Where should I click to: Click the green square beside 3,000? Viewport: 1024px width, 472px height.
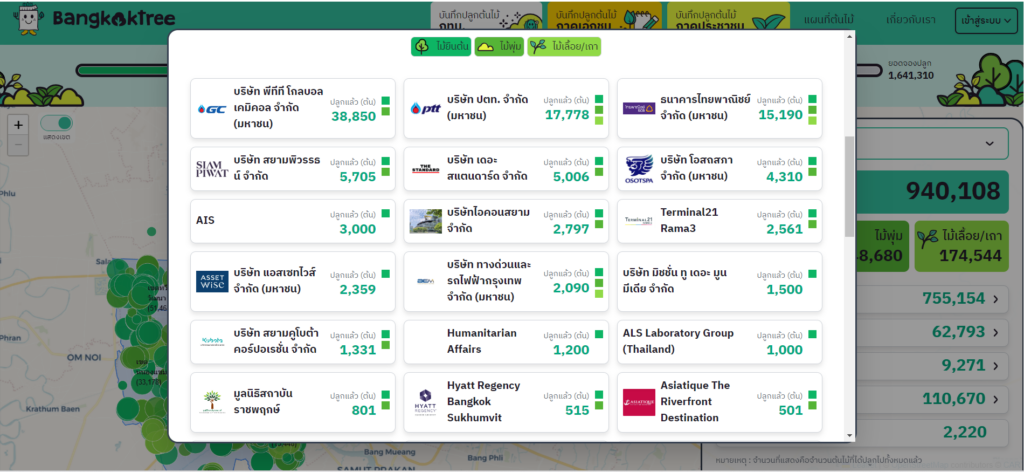385,213
